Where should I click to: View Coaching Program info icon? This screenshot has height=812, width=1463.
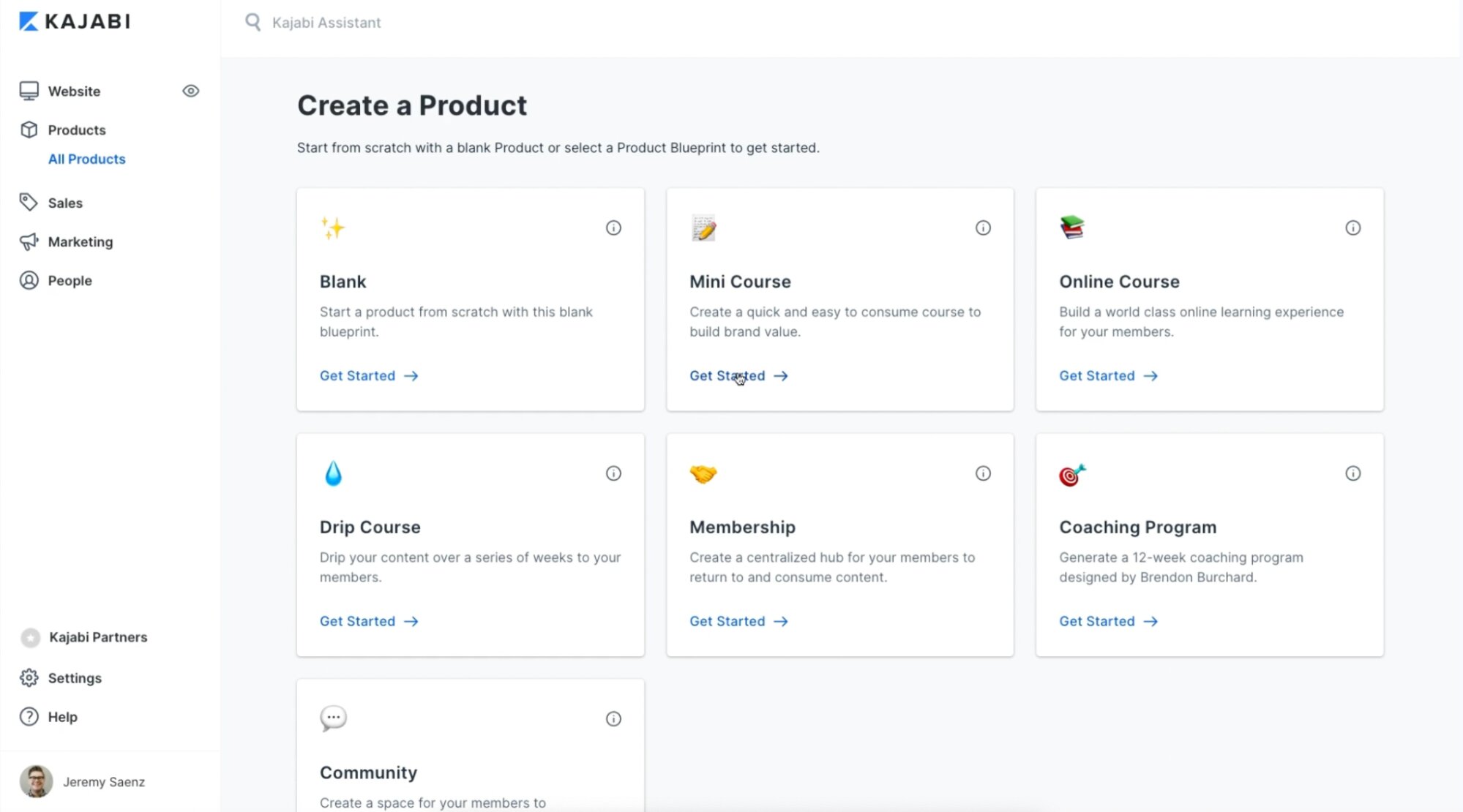click(x=1352, y=473)
